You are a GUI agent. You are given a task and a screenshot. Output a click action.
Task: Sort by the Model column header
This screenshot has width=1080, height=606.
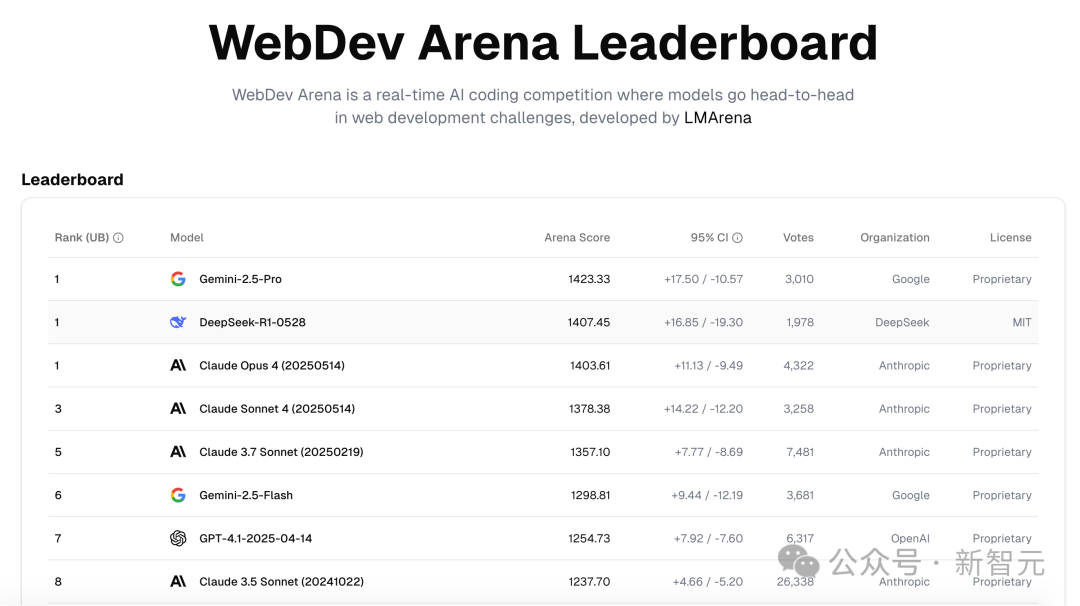(187, 238)
